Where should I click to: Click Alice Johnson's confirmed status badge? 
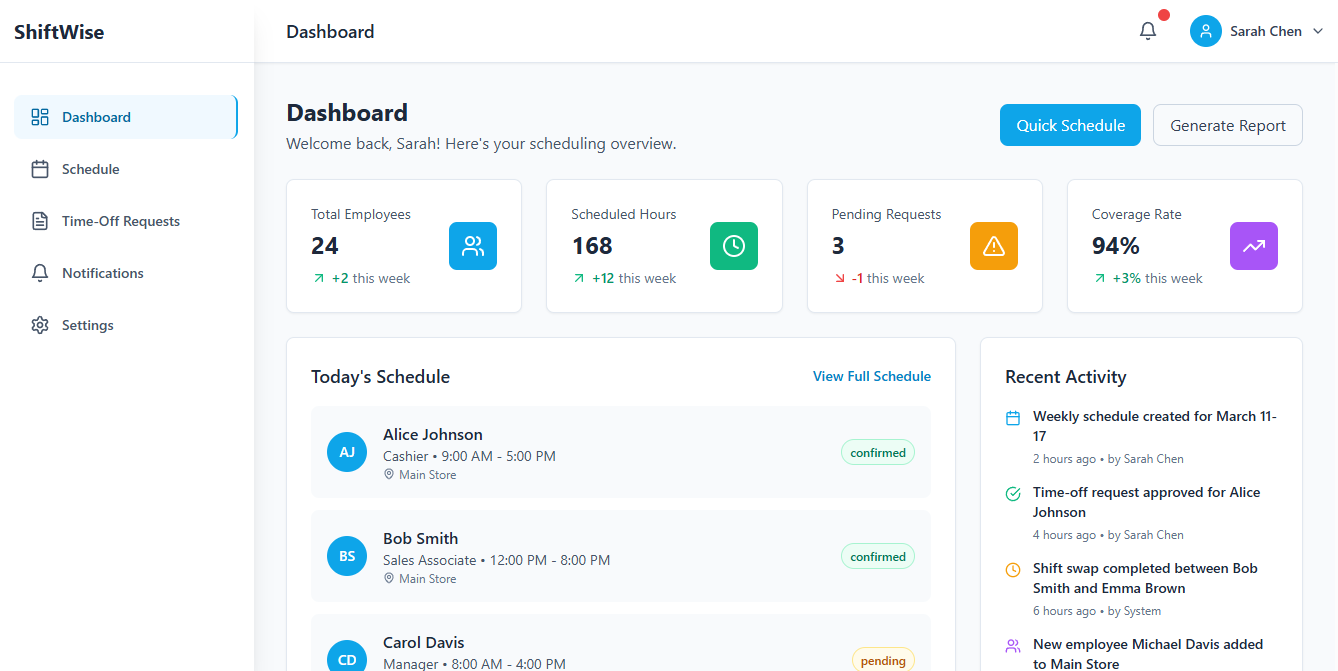tap(878, 453)
